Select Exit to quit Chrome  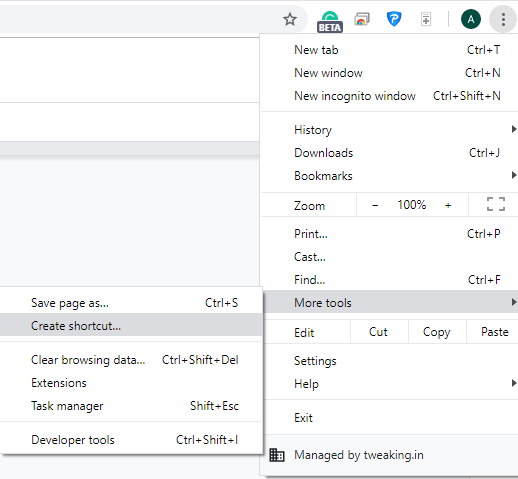[391, 417]
